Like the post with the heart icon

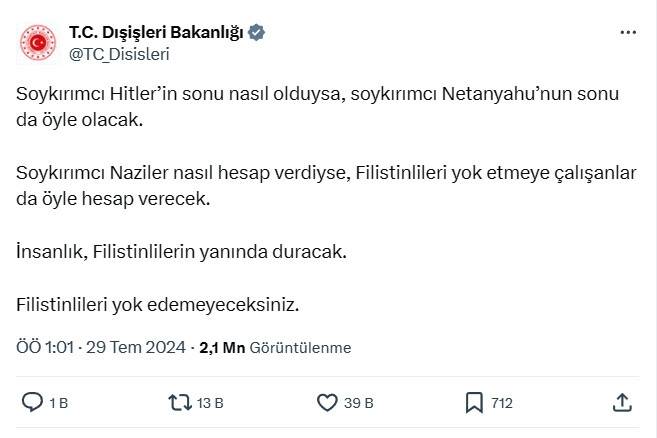tap(326, 403)
